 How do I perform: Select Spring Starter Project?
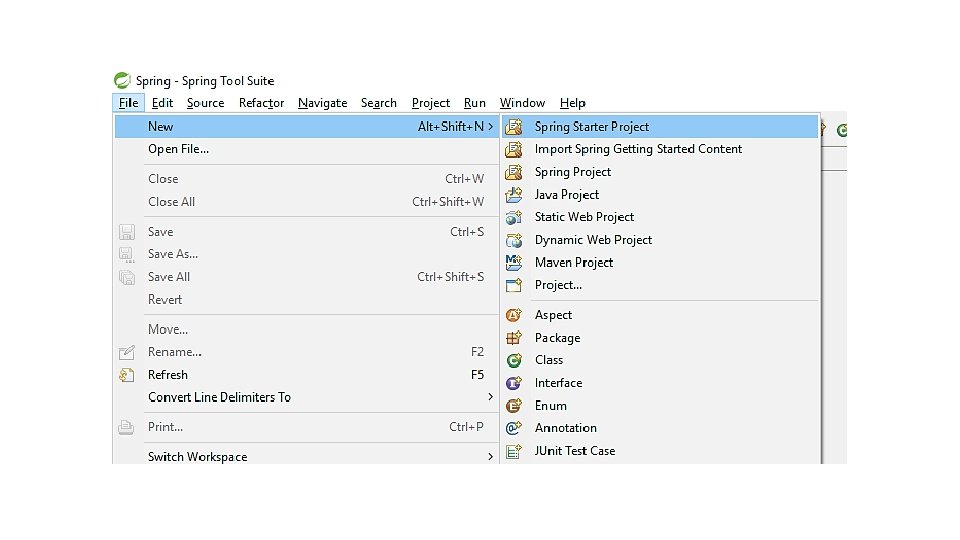(660, 127)
